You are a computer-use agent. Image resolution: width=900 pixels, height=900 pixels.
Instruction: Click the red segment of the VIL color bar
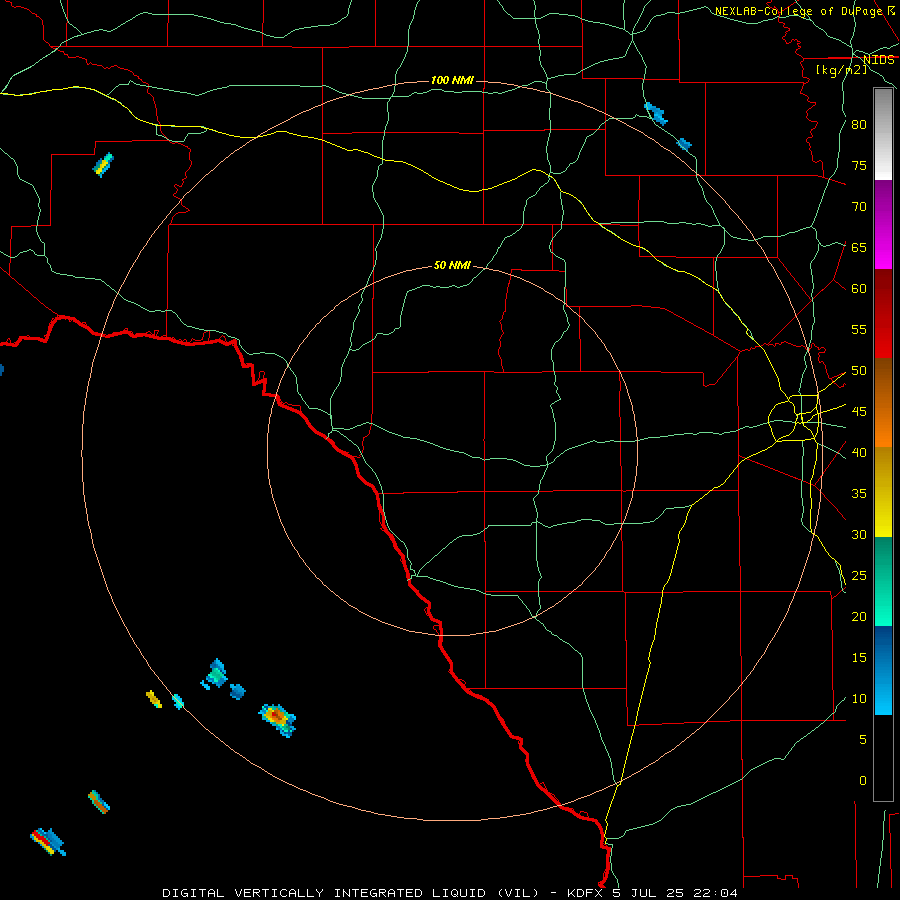tap(883, 315)
